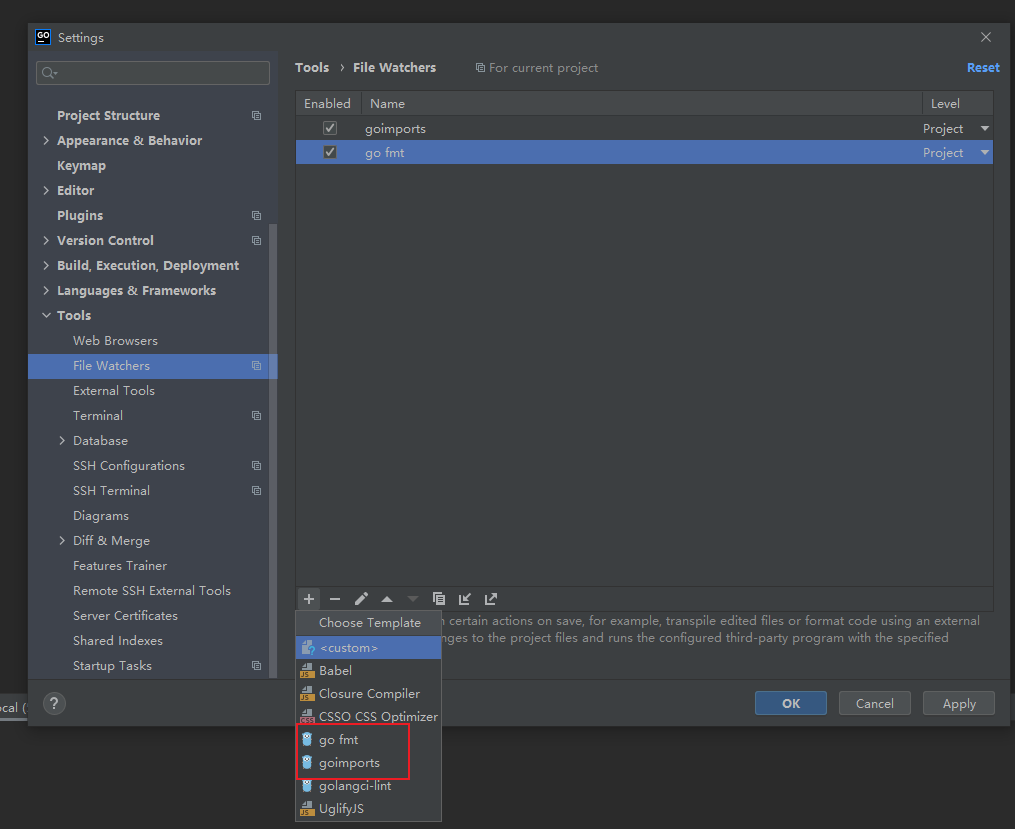Click the export watchers icon
Viewport: 1015px width, 829px height.
click(491, 599)
